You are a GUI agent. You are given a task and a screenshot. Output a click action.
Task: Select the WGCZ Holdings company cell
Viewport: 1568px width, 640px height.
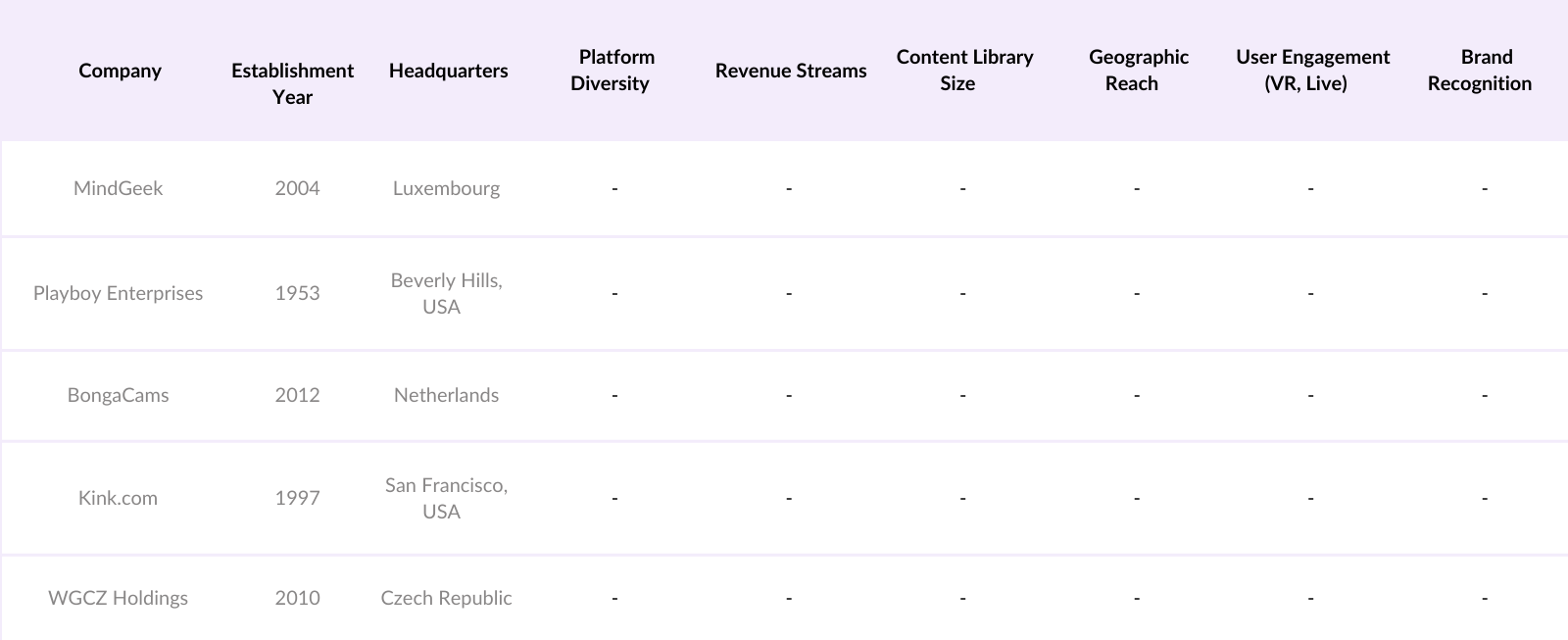coord(119,598)
